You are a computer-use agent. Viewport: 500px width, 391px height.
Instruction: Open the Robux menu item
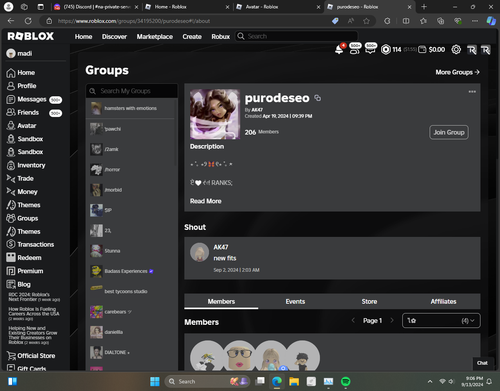point(221,37)
